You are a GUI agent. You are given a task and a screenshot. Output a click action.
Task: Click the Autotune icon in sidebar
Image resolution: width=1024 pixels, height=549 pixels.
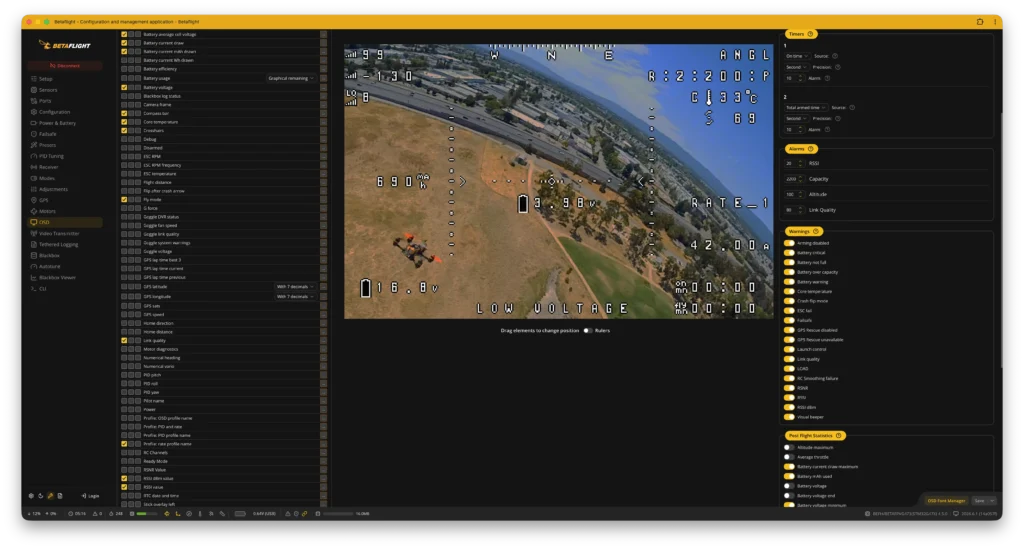(34, 266)
